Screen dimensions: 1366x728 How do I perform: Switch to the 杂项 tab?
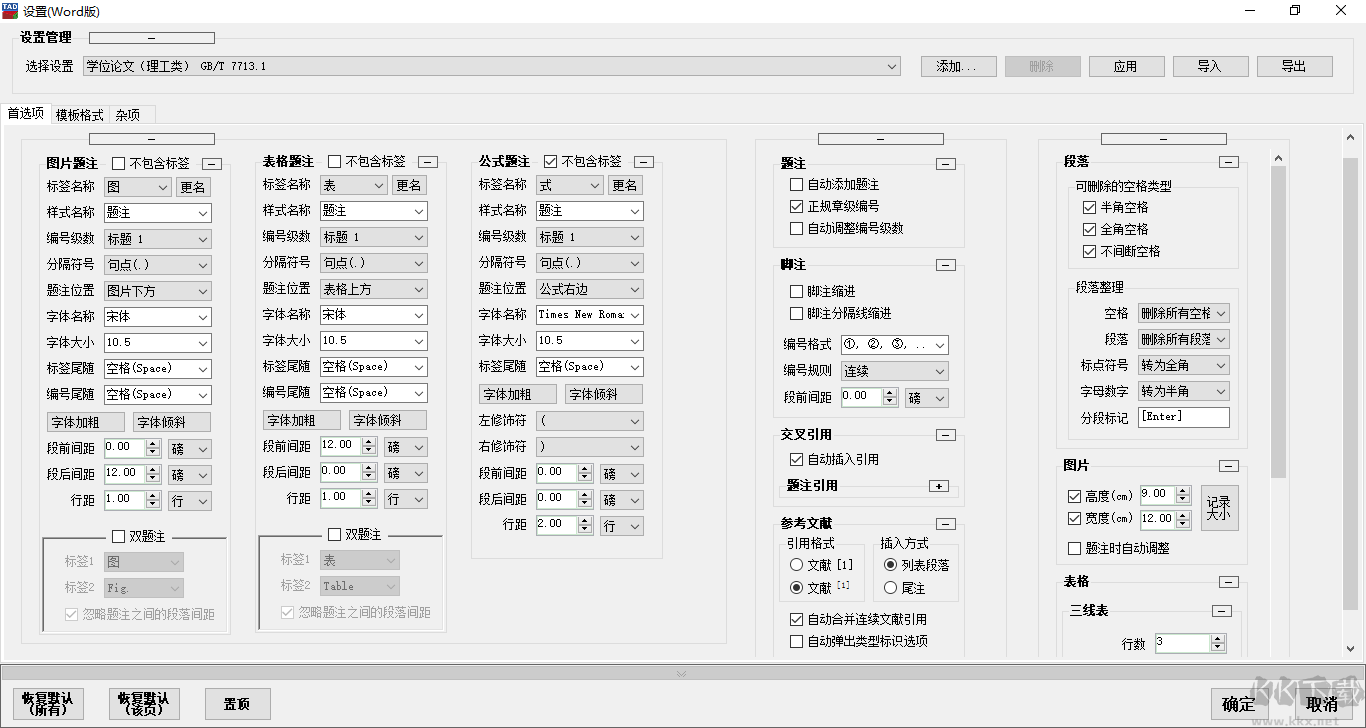coord(126,114)
